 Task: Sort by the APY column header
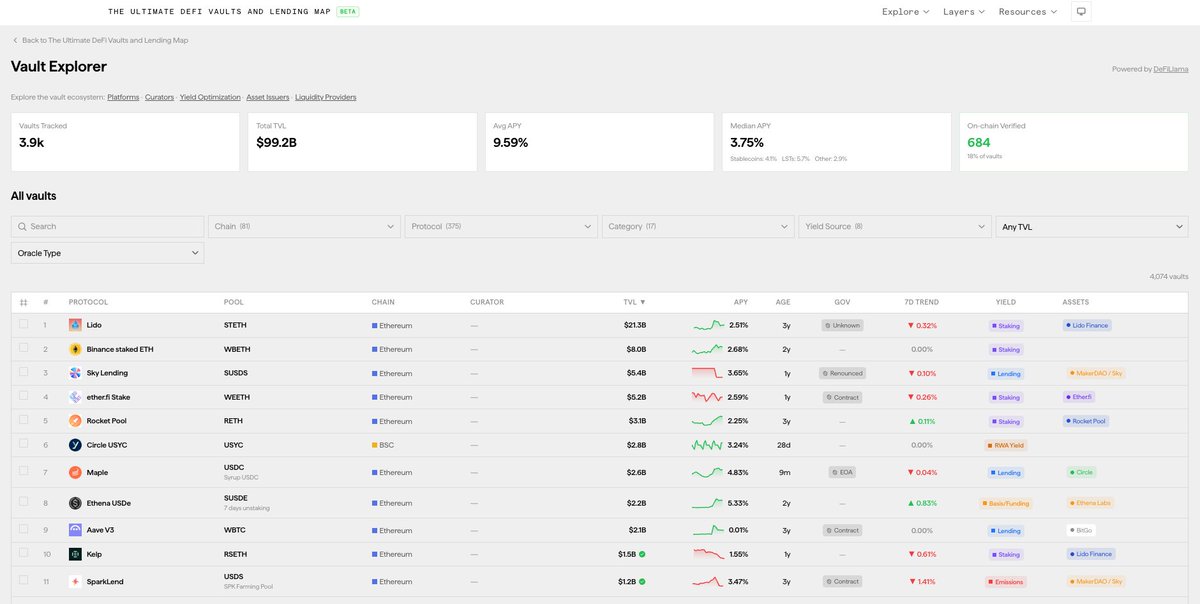[741, 302]
